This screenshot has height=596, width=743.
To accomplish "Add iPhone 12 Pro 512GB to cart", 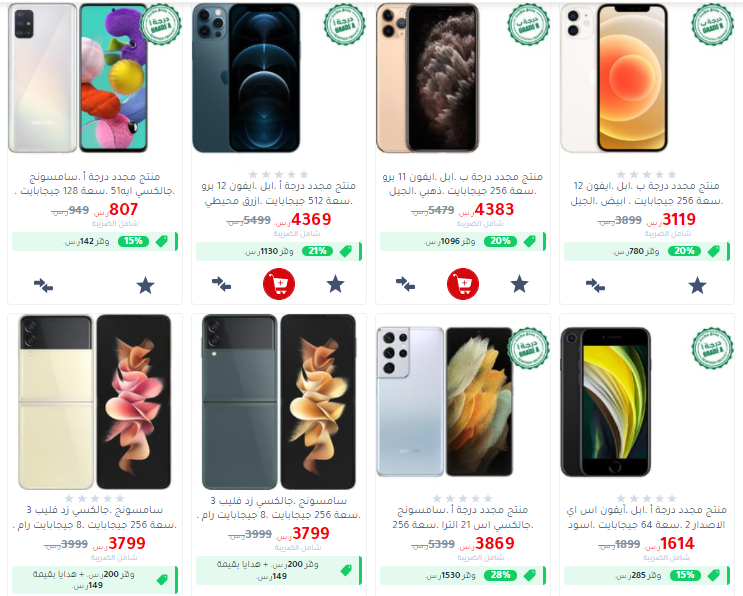I will point(279,284).
